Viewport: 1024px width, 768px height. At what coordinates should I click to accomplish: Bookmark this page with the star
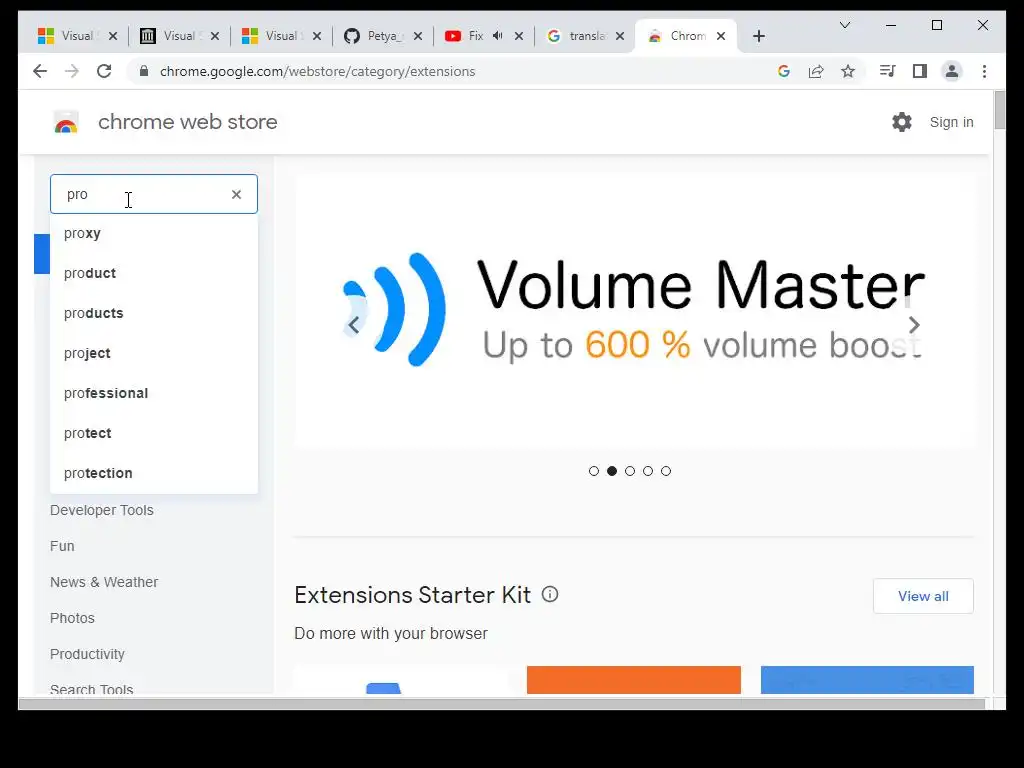click(848, 71)
